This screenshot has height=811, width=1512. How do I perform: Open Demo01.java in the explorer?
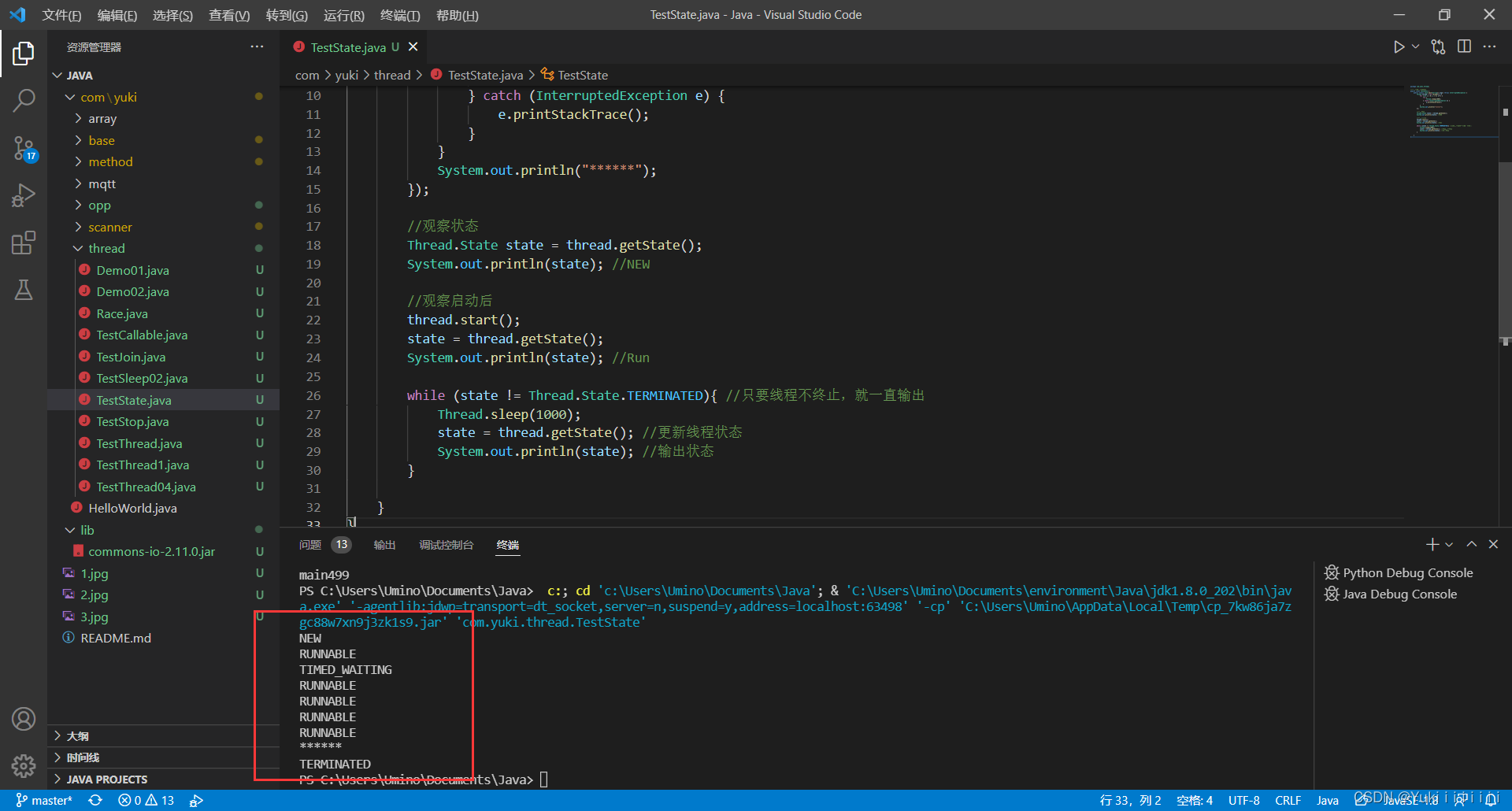coord(163,270)
